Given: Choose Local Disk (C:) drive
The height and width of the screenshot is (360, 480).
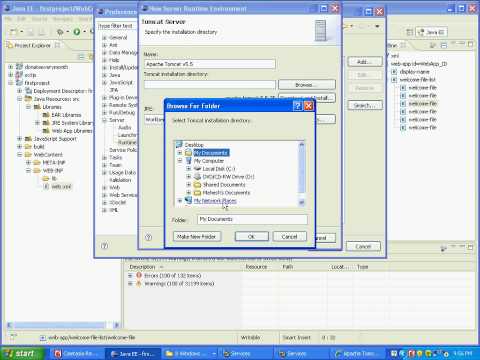Looking at the screenshot, I should pyautogui.click(x=219, y=169).
